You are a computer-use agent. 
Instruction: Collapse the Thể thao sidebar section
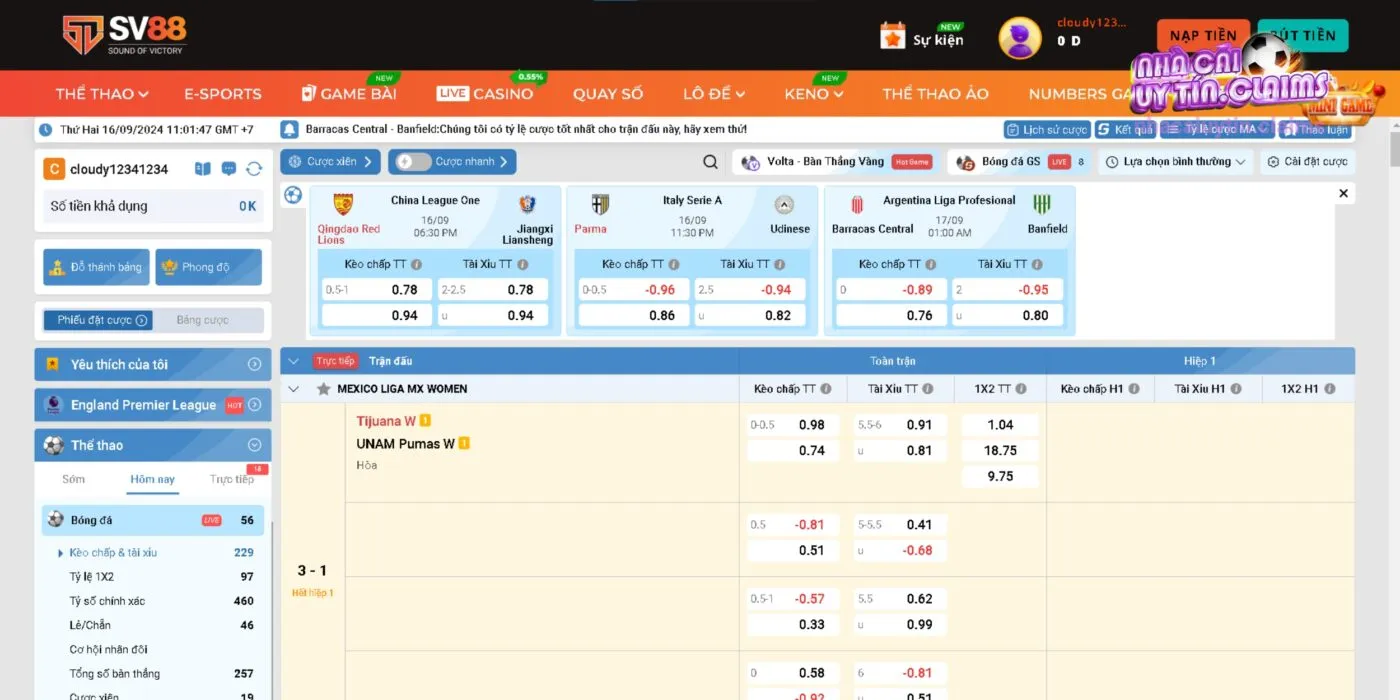[x=254, y=445]
